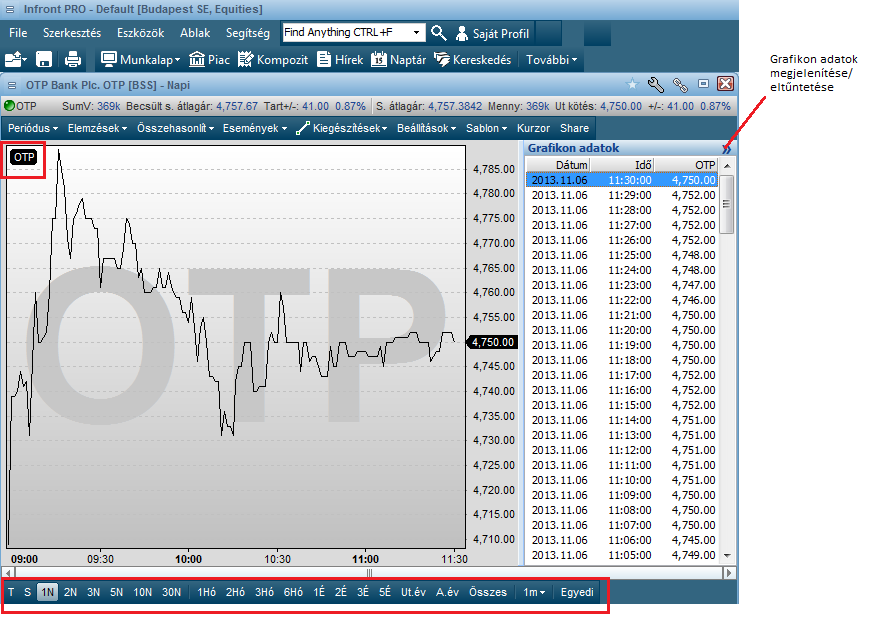Click the chart scroll-right arrow
This screenshot has height=631, width=870.
(729, 573)
